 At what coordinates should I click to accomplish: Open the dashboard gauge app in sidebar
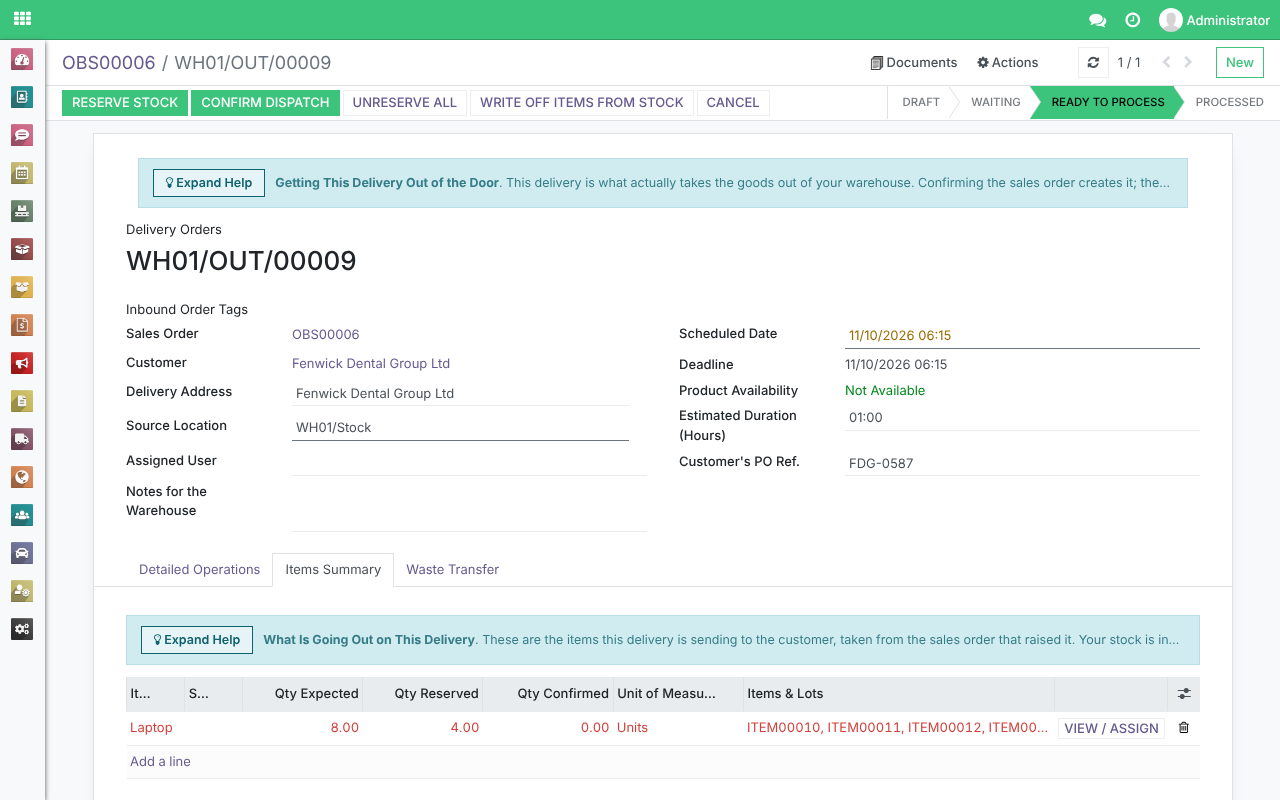[x=22, y=59]
